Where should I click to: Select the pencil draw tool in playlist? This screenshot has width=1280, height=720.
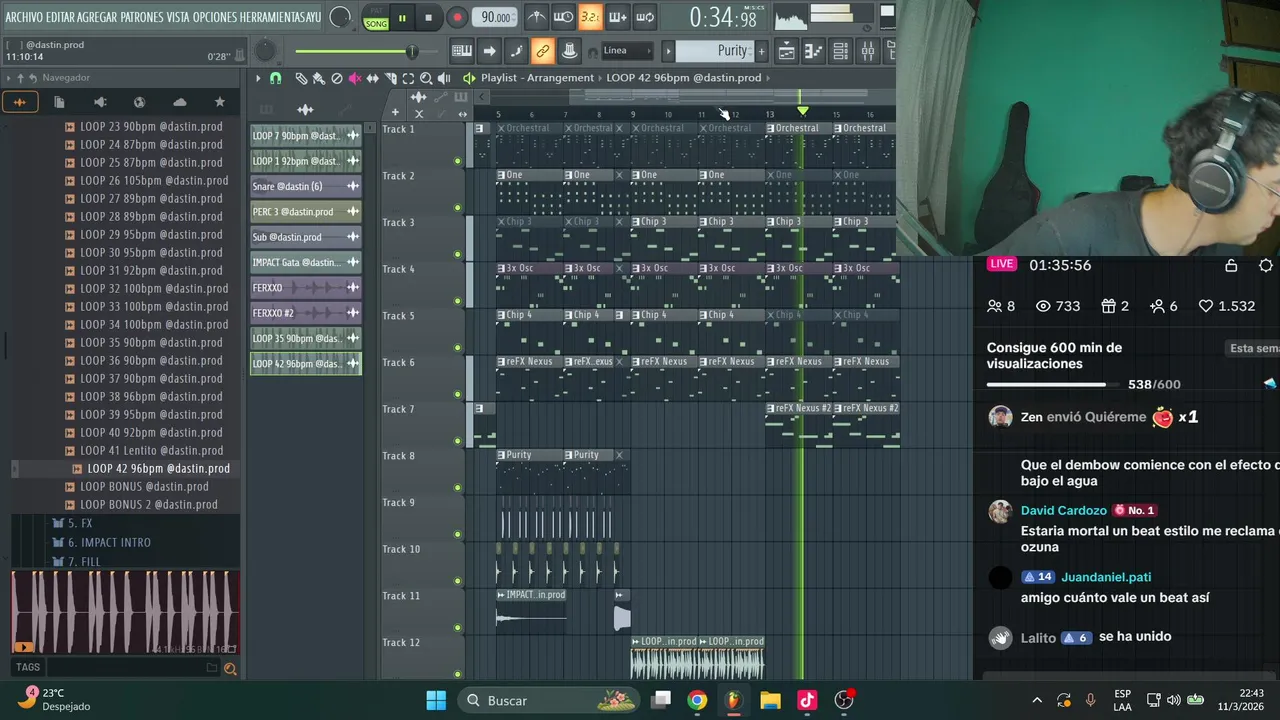click(301, 78)
